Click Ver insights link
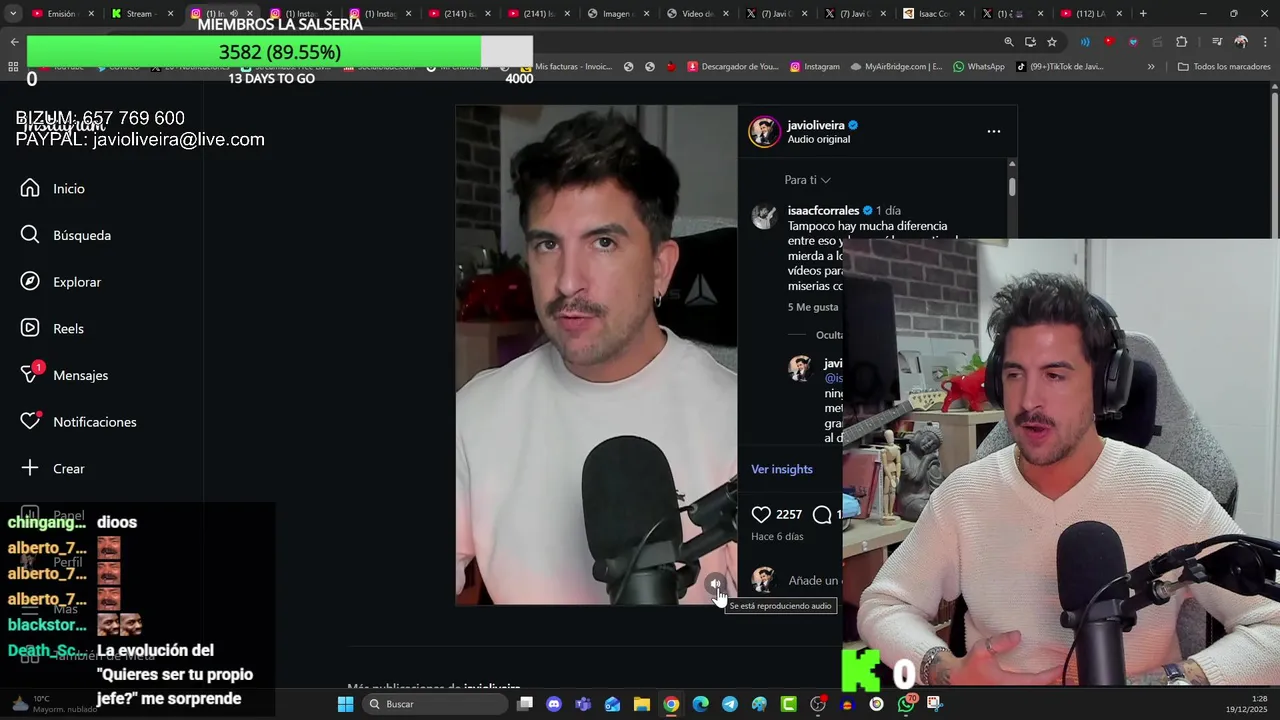The height and width of the screenshot is (720, 1280). coord(782,469)
